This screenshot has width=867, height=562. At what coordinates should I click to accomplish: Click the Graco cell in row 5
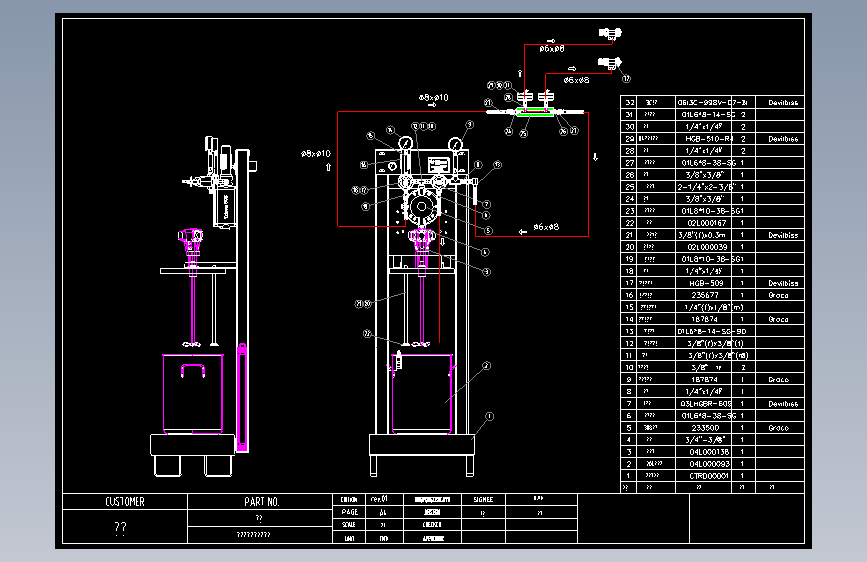coord(778,428)
